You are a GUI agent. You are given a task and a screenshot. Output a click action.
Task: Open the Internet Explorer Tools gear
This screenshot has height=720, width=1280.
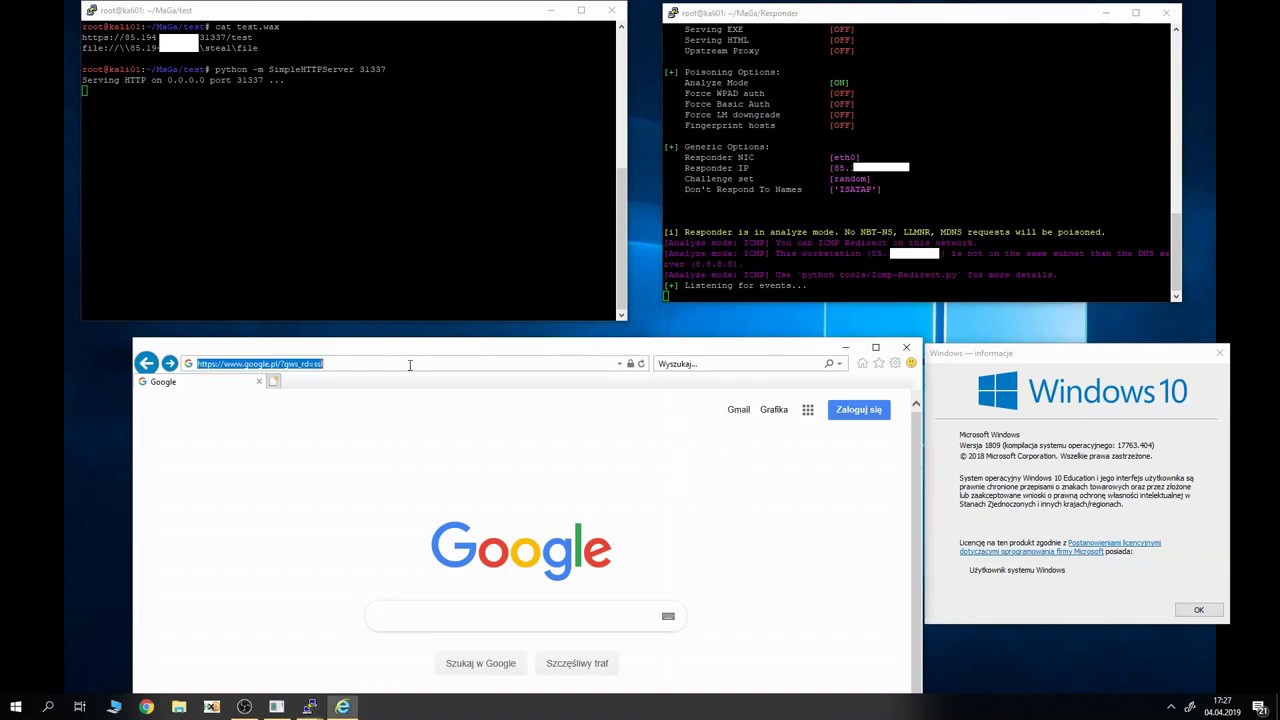[x=895, y=364]
